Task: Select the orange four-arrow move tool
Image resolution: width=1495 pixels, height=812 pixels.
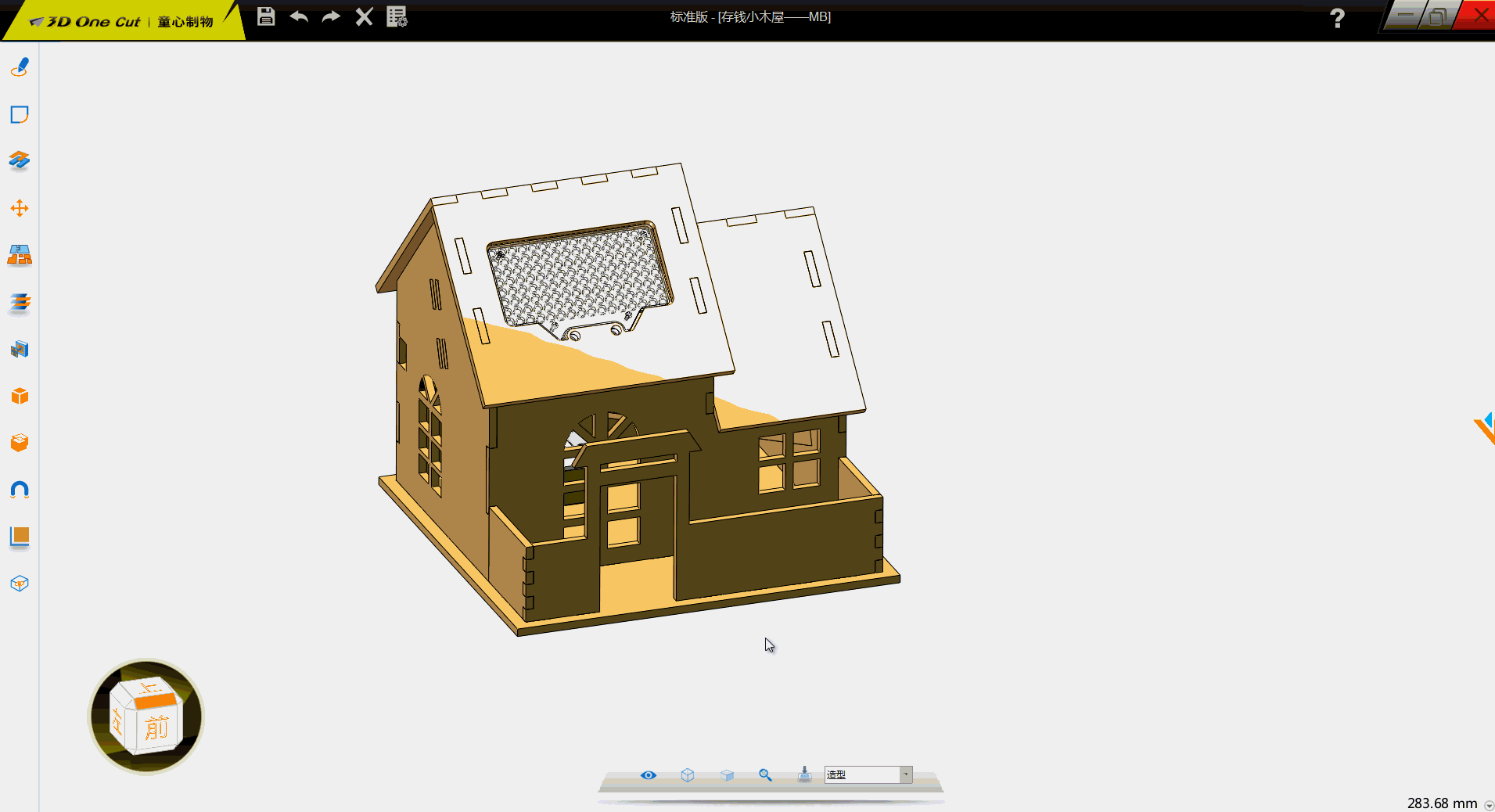Action: pos(20,208)
